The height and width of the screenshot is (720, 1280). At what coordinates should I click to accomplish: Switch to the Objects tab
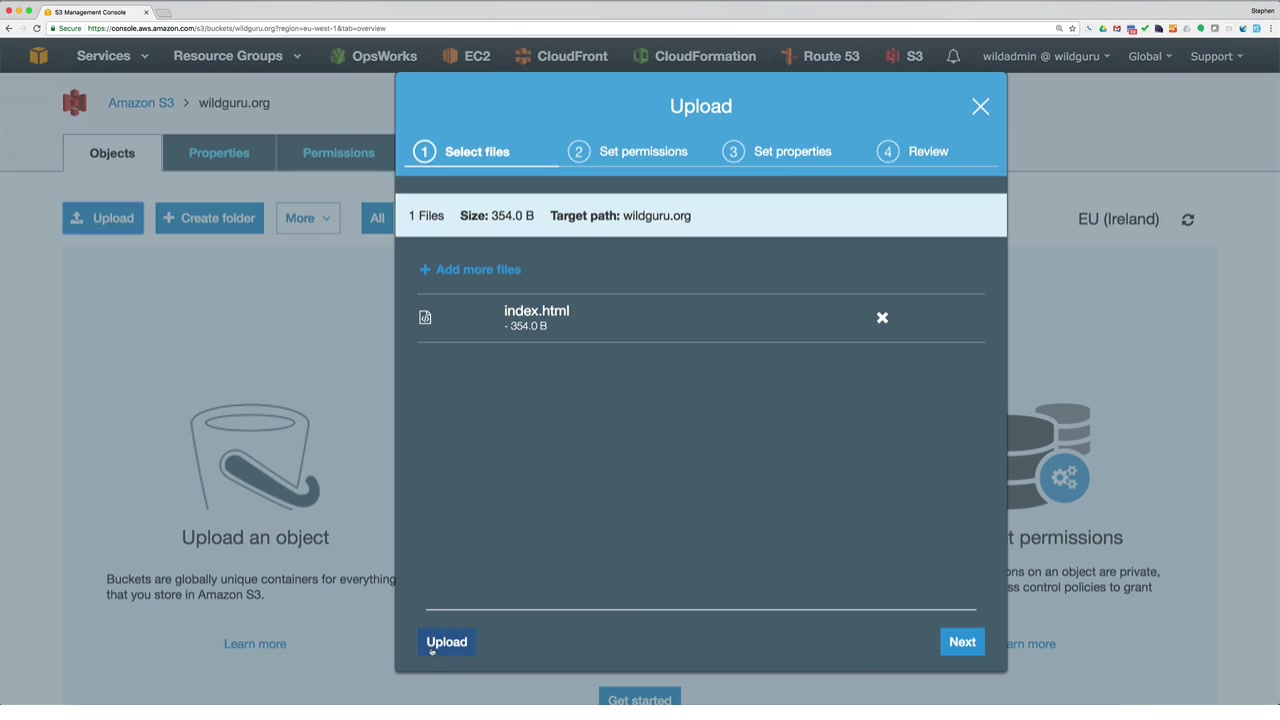coord(112,153)
